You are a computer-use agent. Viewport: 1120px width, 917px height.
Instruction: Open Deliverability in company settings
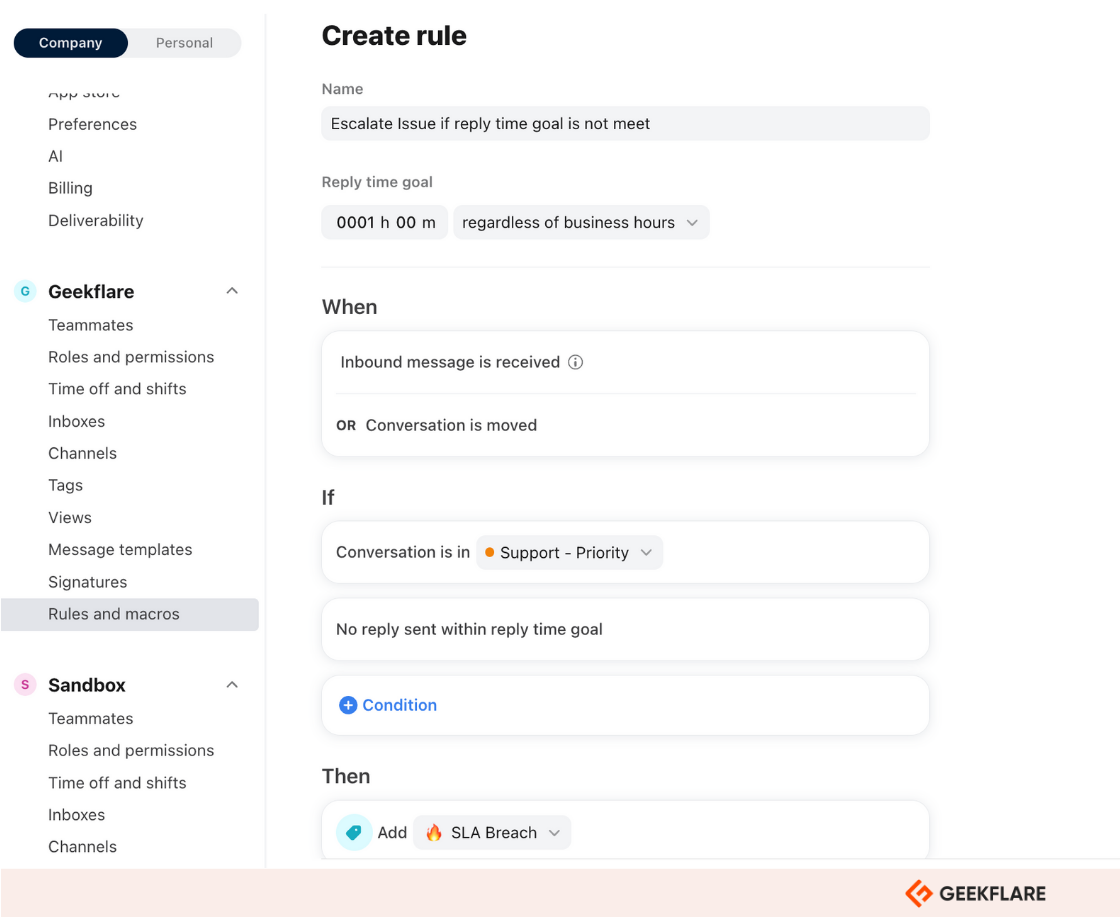tap(96, 220)
